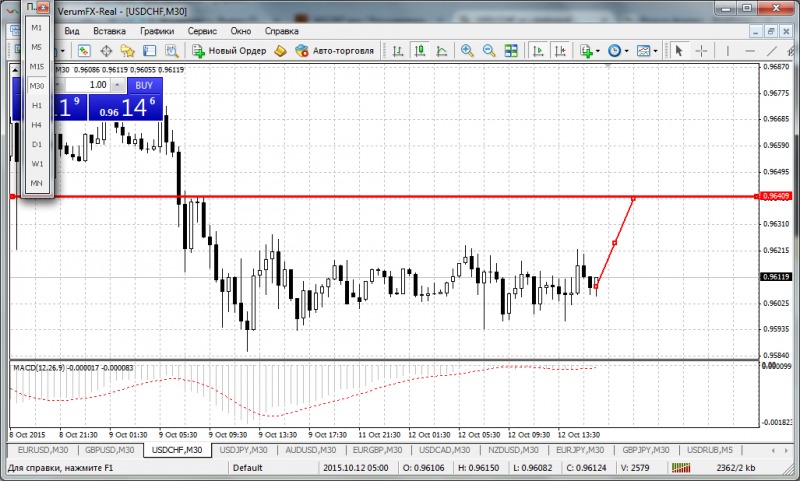
Task: Click the 0.96 14 buy price tile
Action: pyautogui.click(x=126, y=108)
